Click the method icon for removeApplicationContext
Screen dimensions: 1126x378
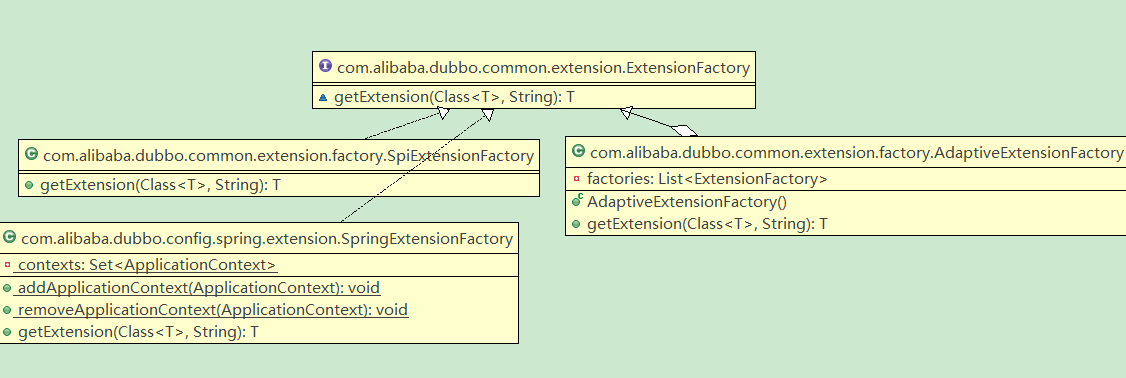pos(7,310)
